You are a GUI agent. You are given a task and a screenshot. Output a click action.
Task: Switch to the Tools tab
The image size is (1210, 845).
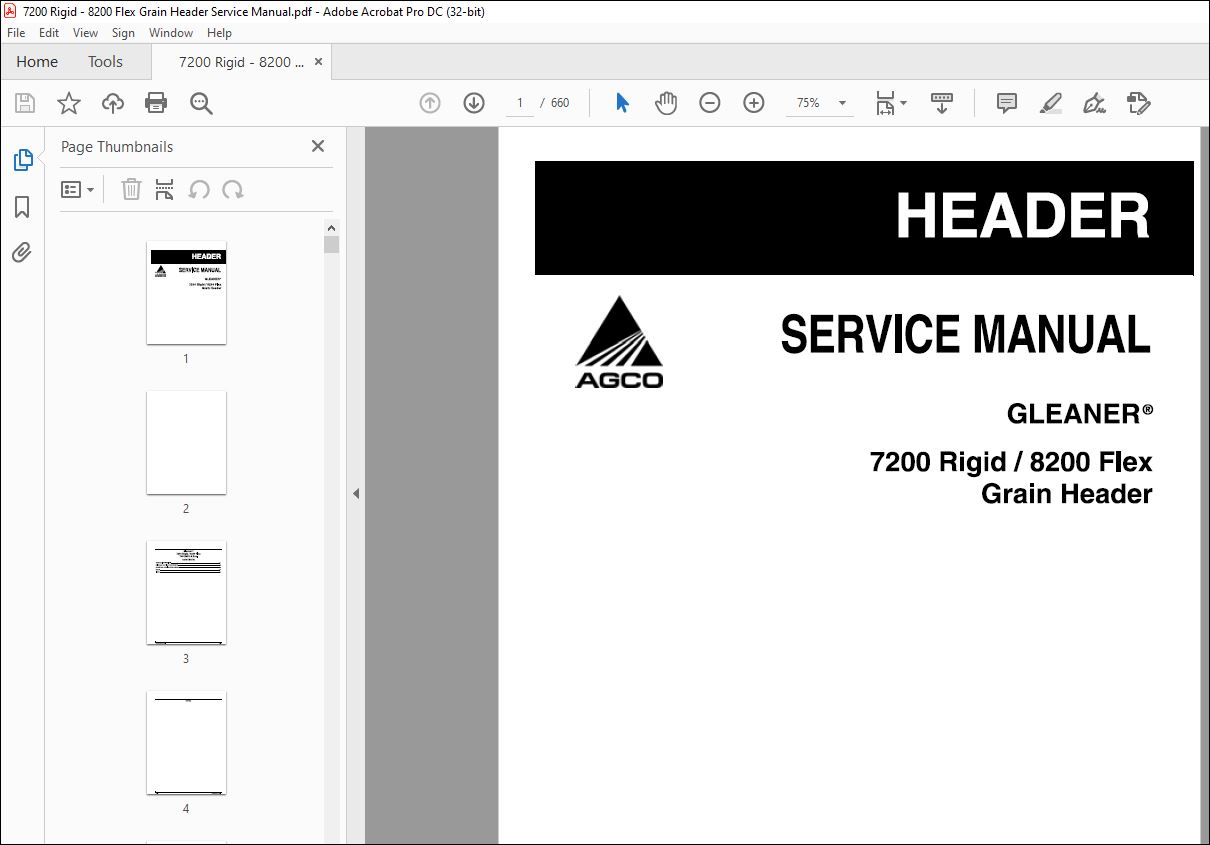tap(105, 62)
